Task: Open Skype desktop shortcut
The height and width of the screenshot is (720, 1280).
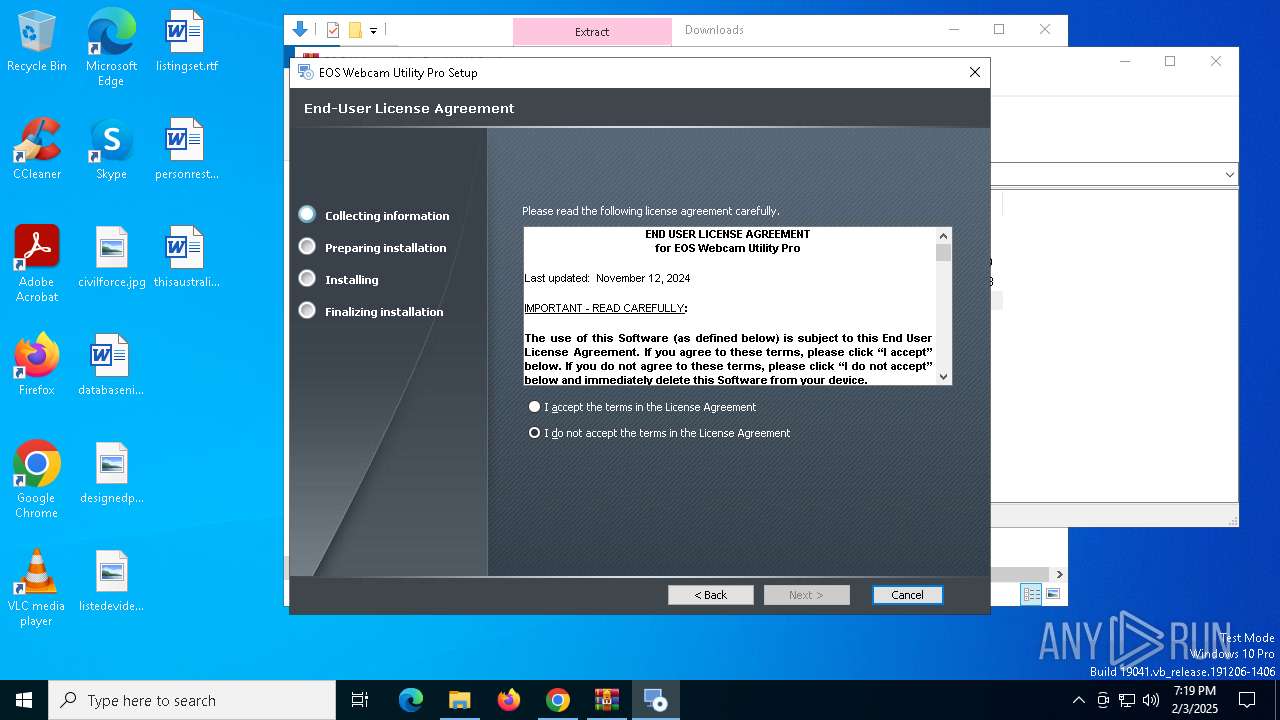Action: tap(111, 149)
